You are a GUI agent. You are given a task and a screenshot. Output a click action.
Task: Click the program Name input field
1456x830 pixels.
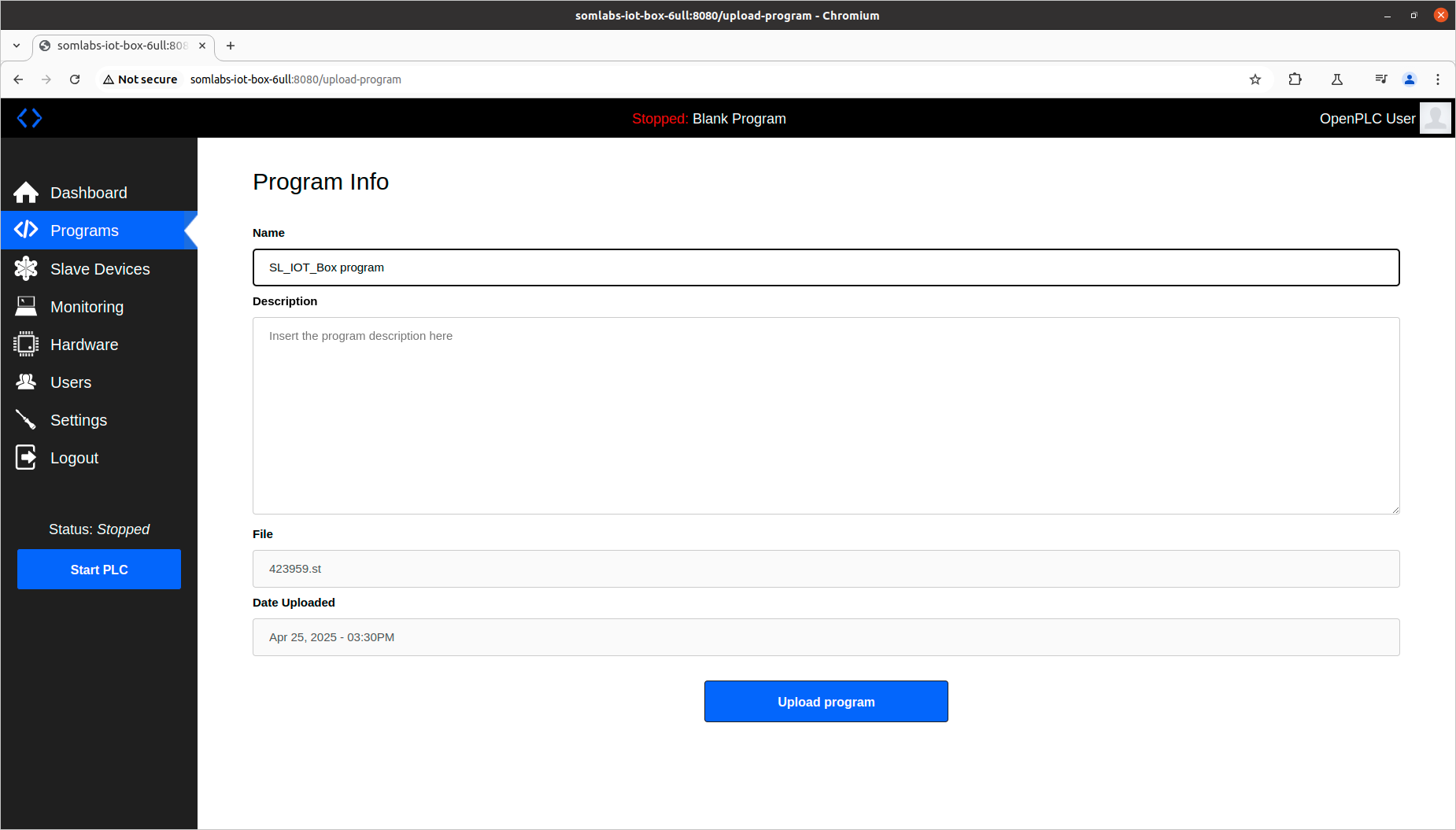[826, 267]
